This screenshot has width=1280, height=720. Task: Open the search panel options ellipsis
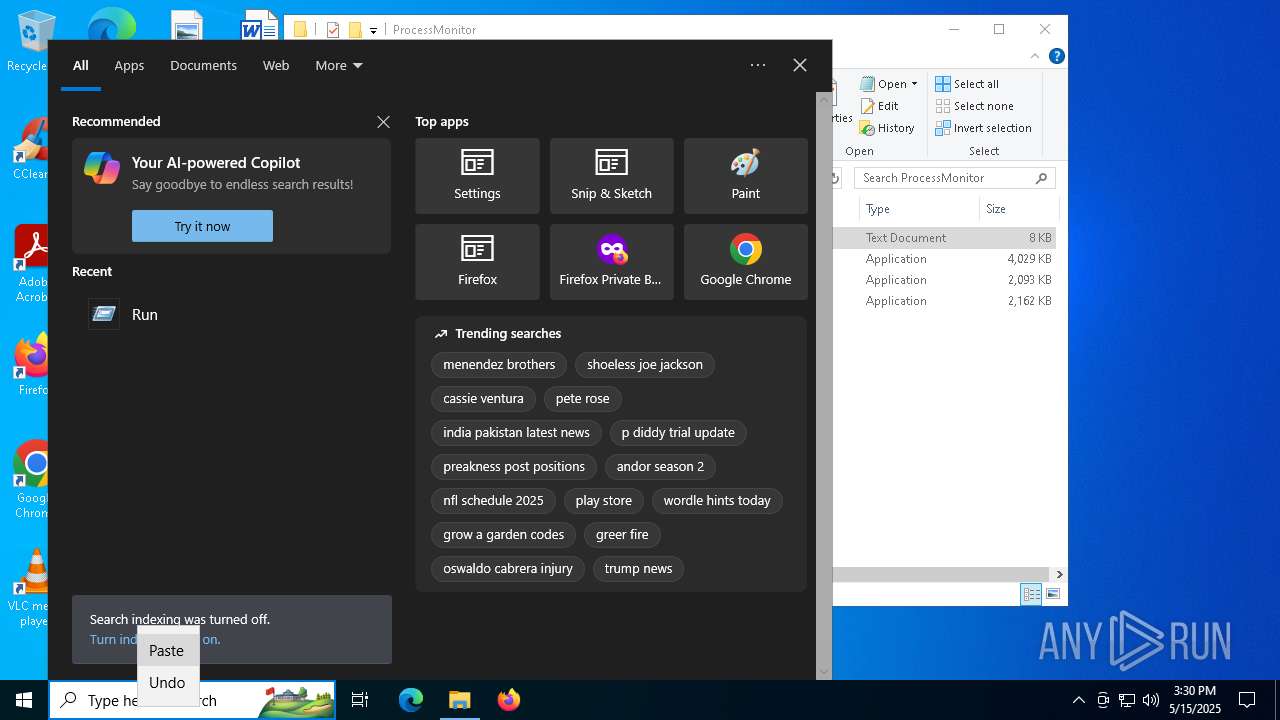[x=758, y=65]
